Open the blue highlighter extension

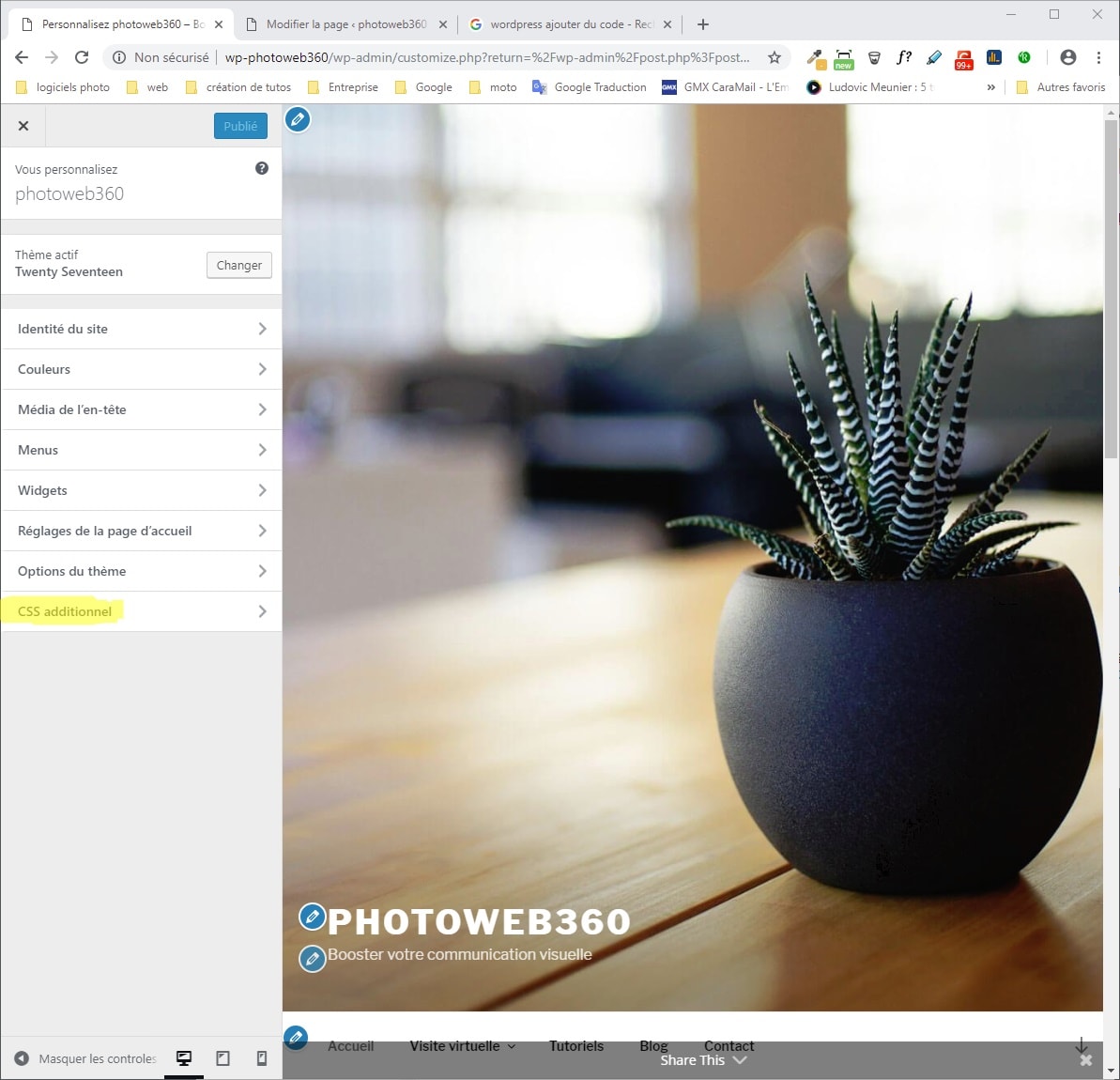(934, 57)
